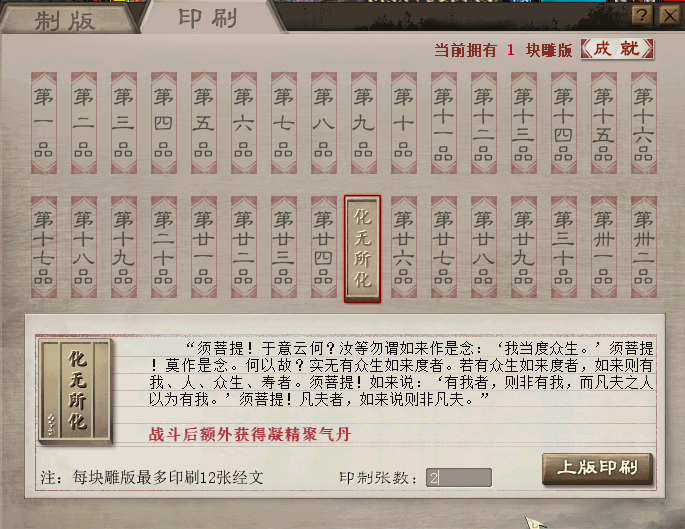Viewport: 685px width, 529px height.
Task: Open the question mark help button
Action: [642, 16]
